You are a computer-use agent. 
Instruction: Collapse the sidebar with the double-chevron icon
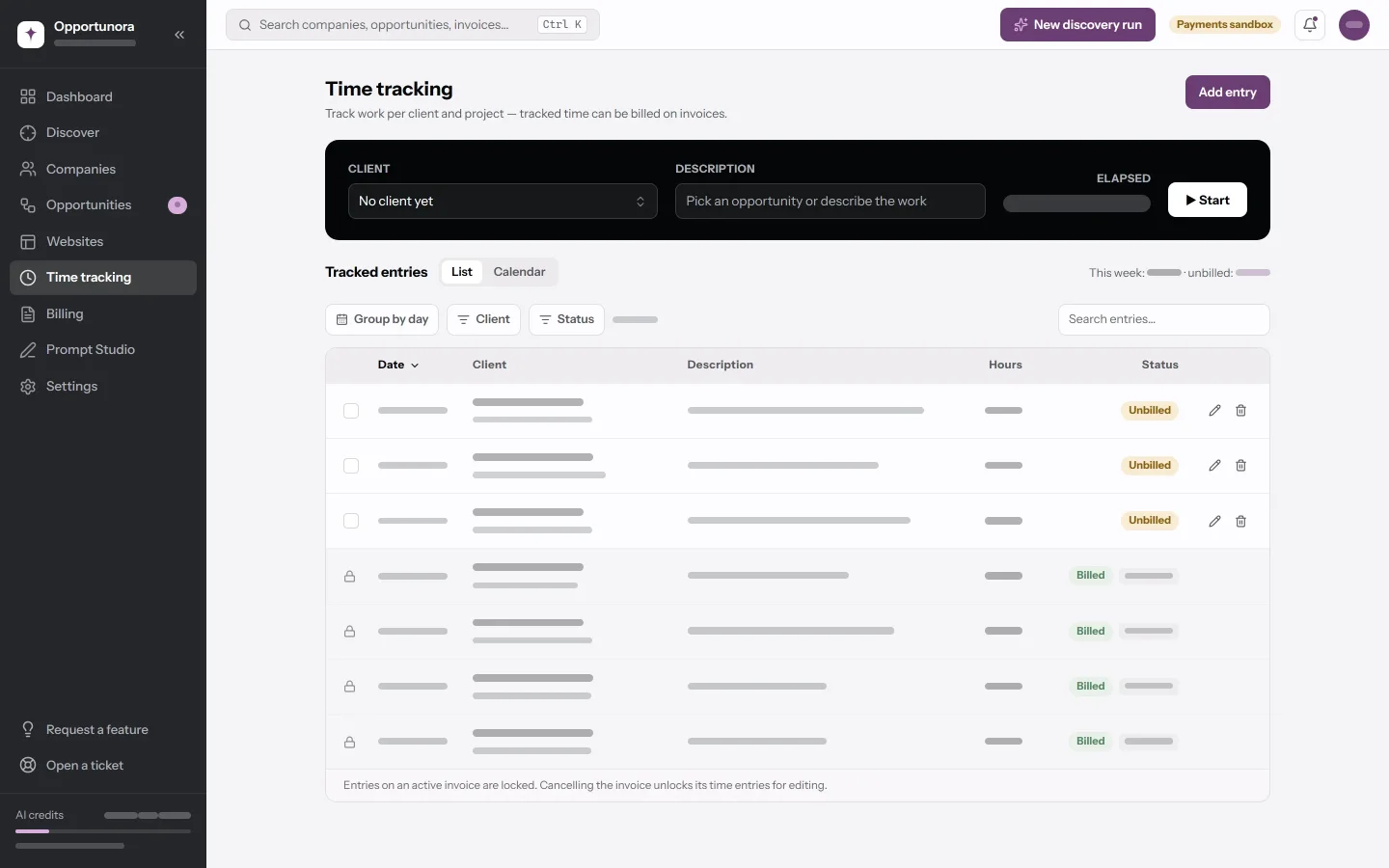click(x=179, y=35)
